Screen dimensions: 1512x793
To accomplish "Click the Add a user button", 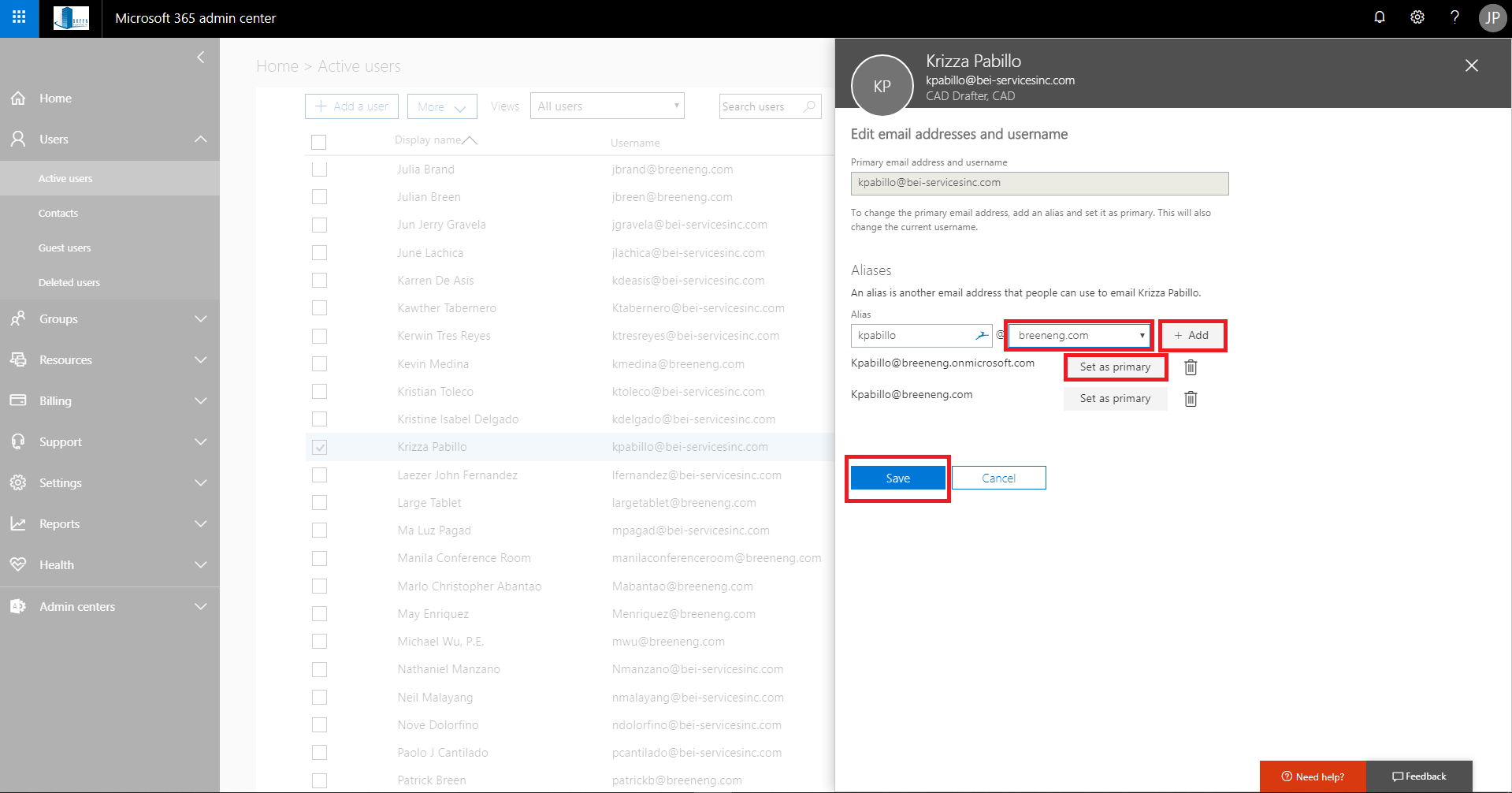I will [351, 106].
